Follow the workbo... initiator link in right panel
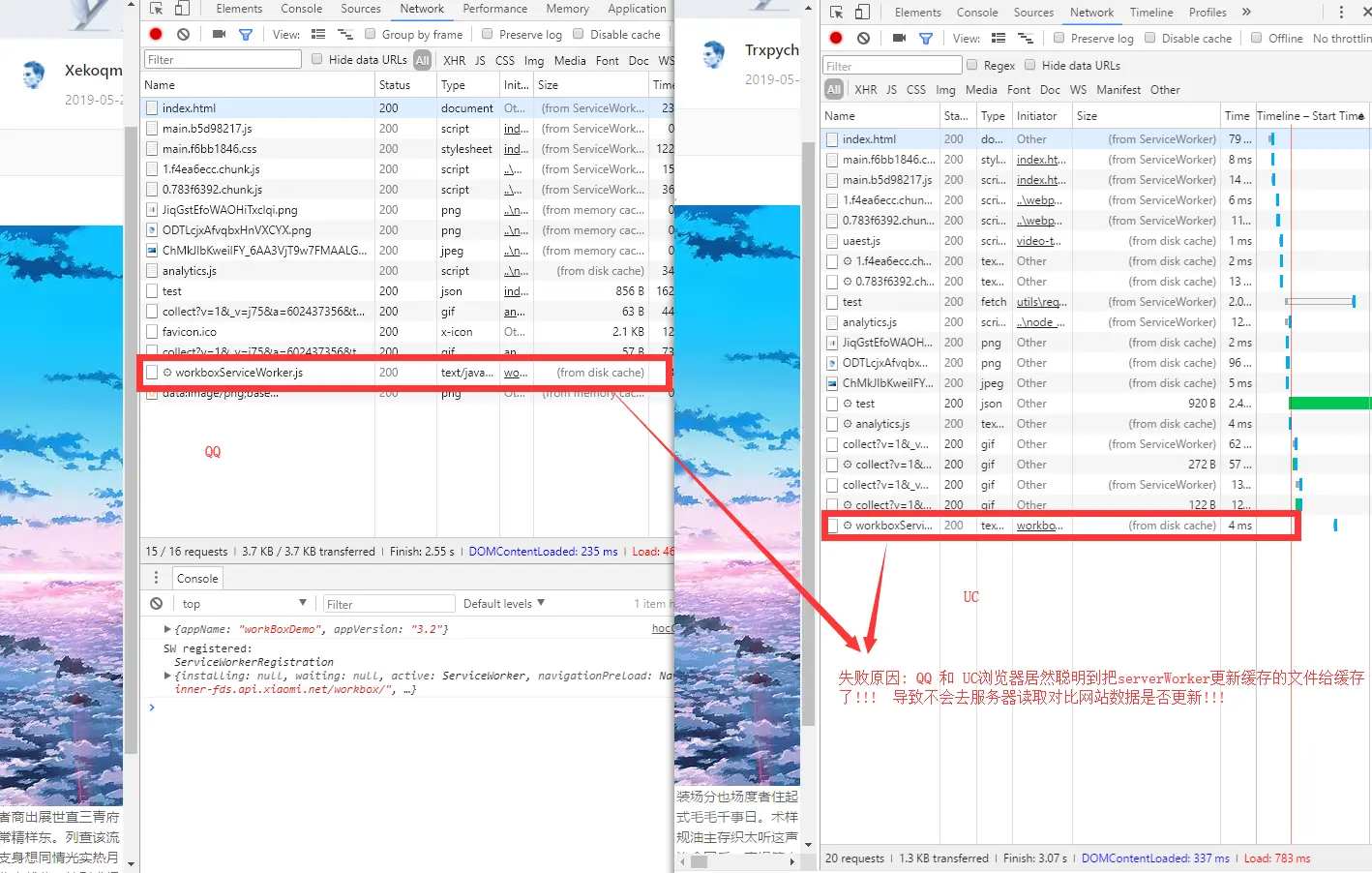The image size is (1372, 873). (x=1039, y=526)
